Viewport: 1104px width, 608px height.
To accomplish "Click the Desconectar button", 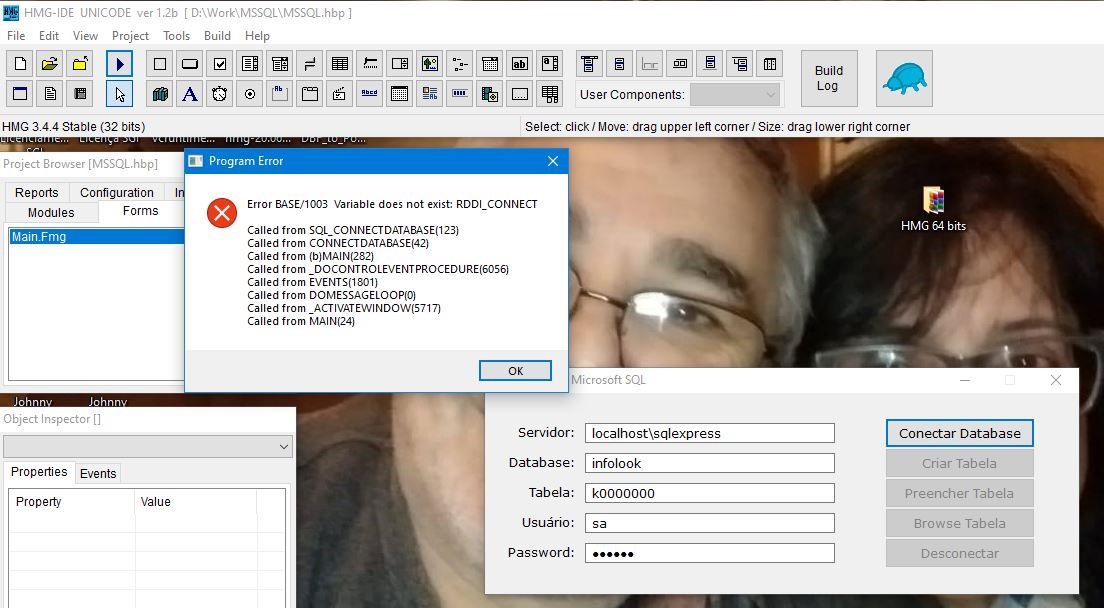I will 960,554.
